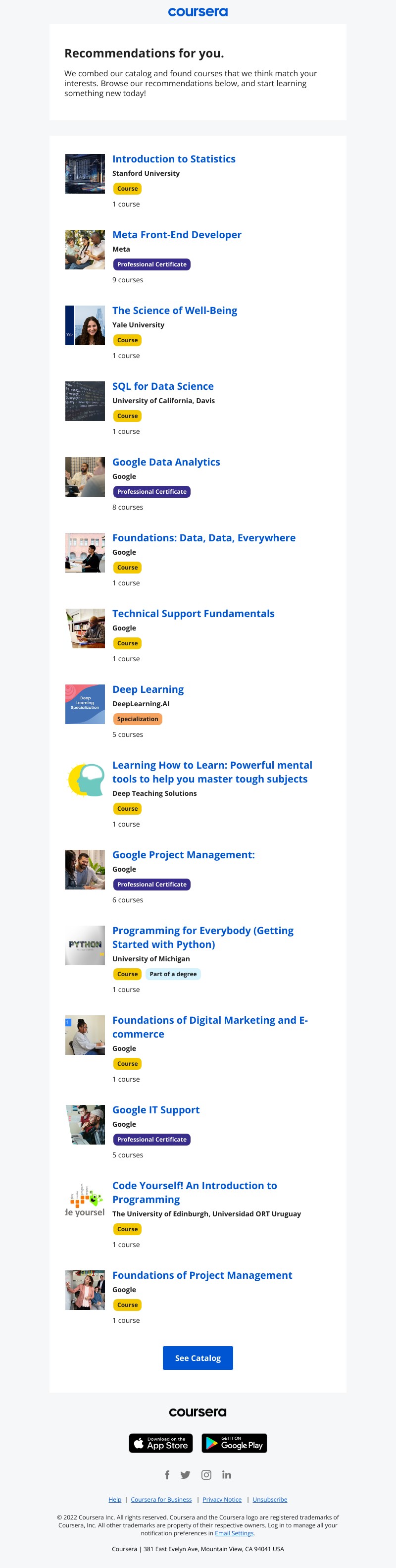Open the SQL for Data Science title
The width and height of the screenshot is (396, 1568).
click(163, 386)
